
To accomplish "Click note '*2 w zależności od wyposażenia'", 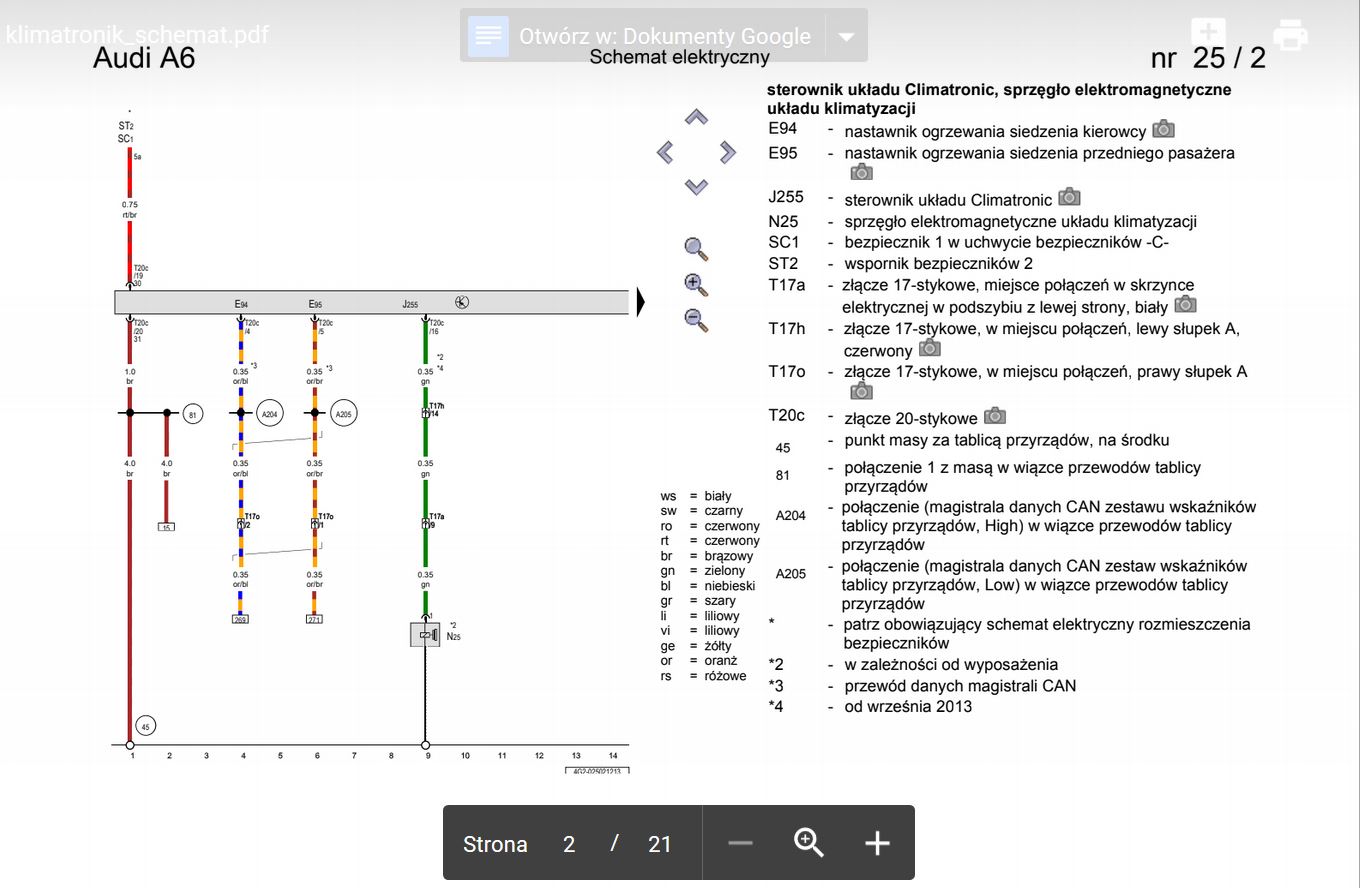I will point(913,665).
